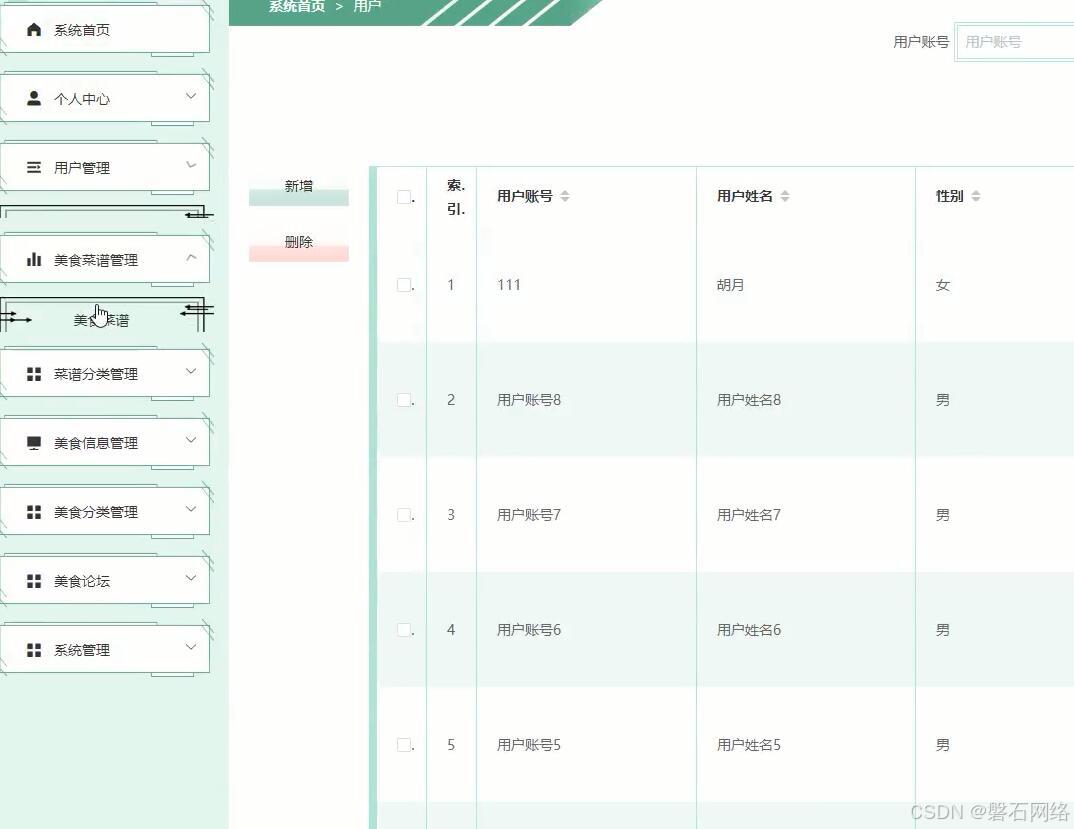Click the sort arrows on 性别 column
The height and width of the screenshot is (829, 1074).
click(978, 196)
